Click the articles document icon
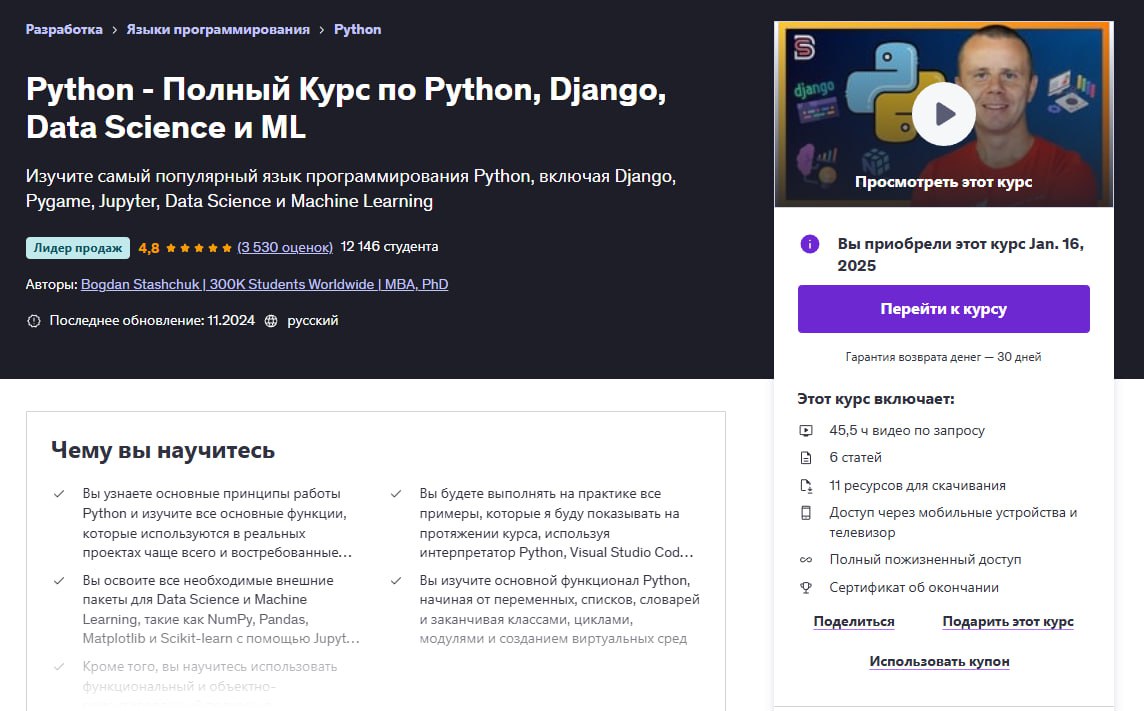This screenshot has height=711, width=1144. pos(805,458)
